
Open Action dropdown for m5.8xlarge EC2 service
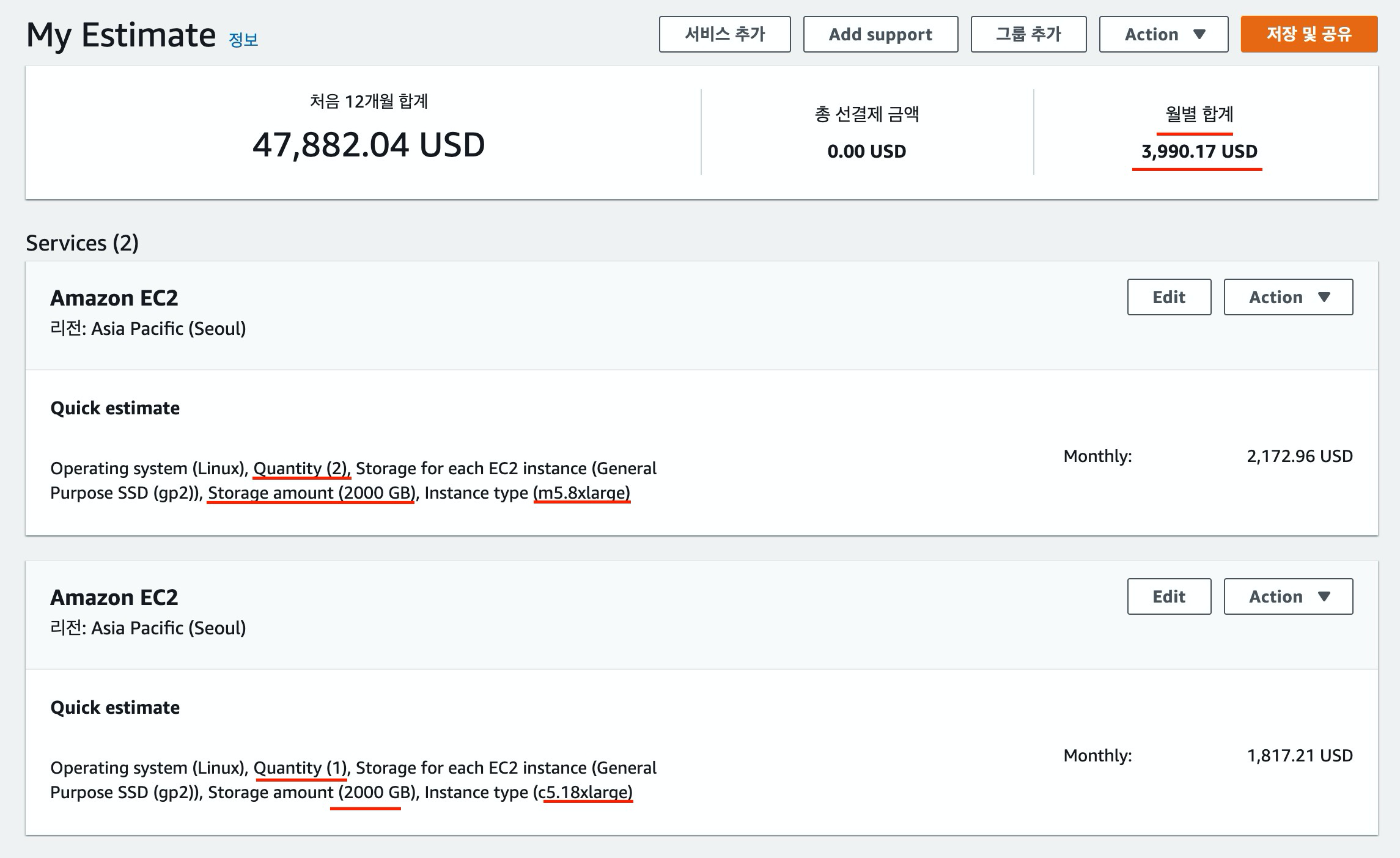pos(1288,297)
